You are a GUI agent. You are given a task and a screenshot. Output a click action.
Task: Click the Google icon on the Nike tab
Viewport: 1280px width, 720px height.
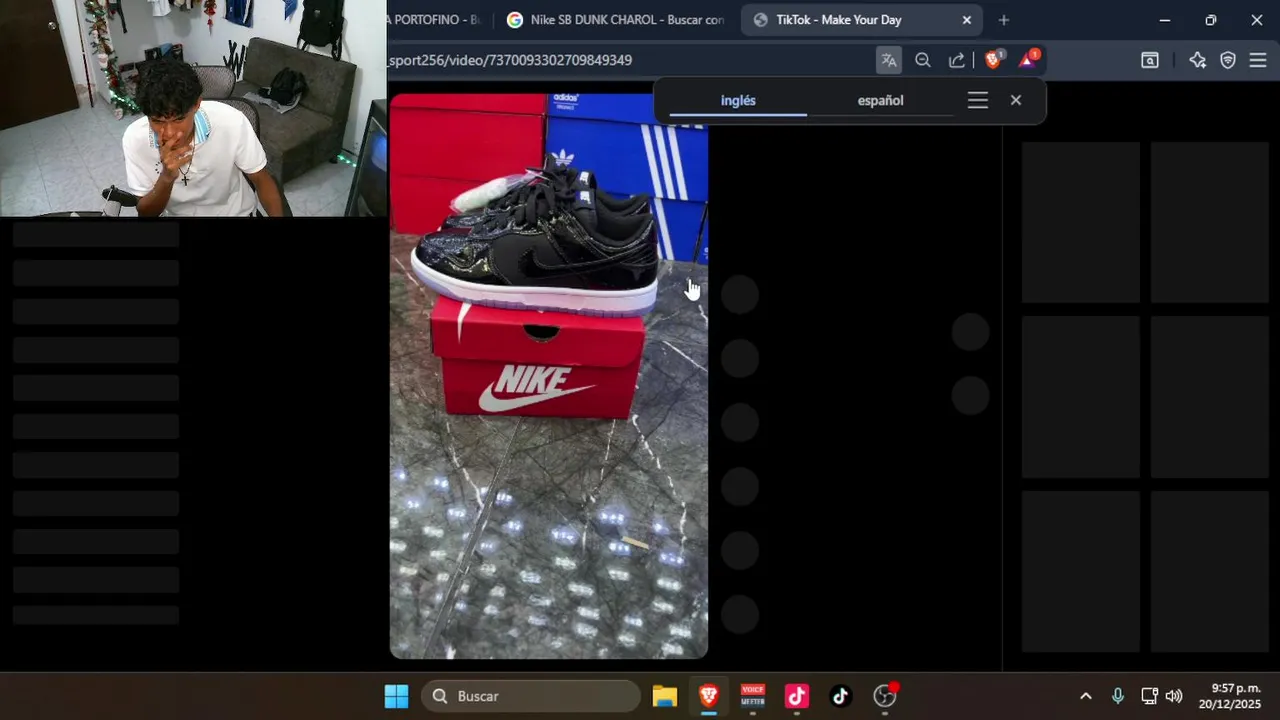pyautogui.click(x=515, y=20)
